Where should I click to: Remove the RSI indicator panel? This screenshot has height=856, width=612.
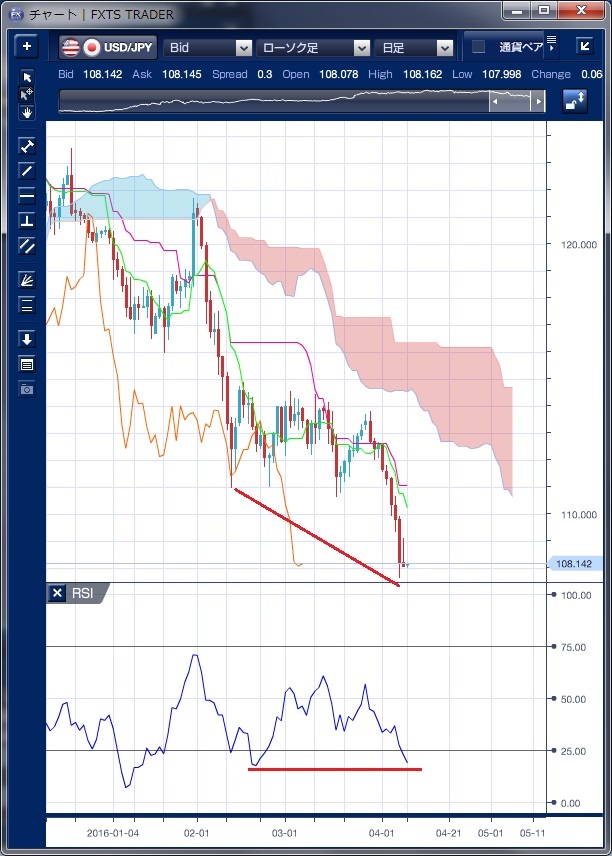click(57, 593)
